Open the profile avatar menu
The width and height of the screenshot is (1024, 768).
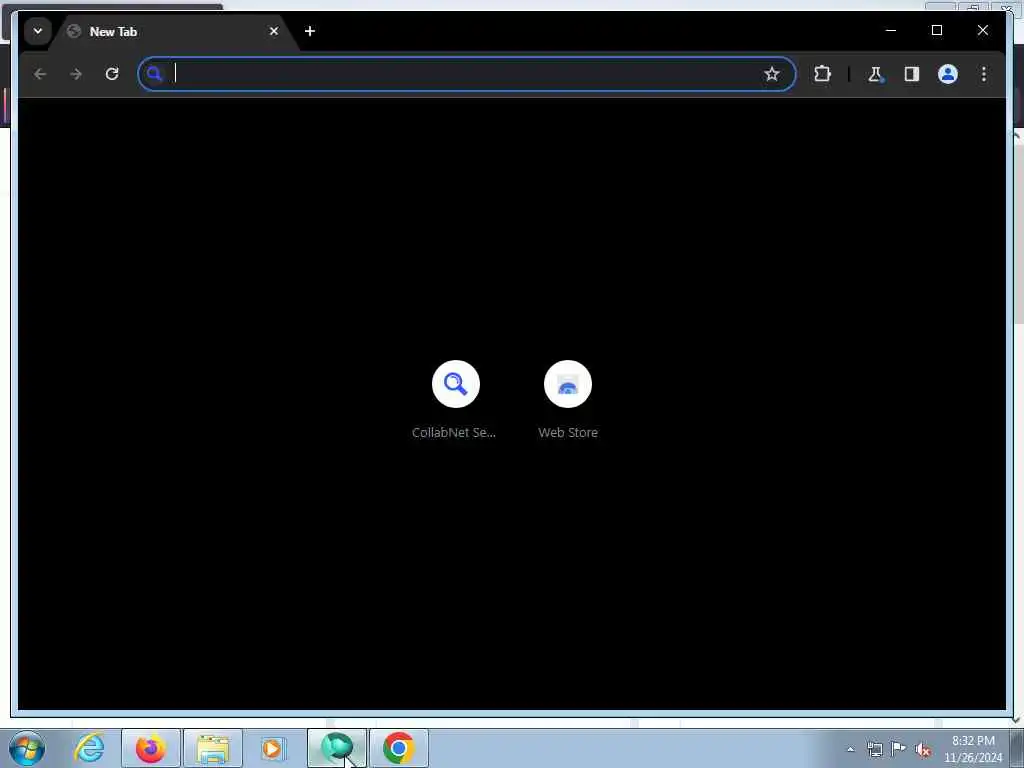pos(948,74)
